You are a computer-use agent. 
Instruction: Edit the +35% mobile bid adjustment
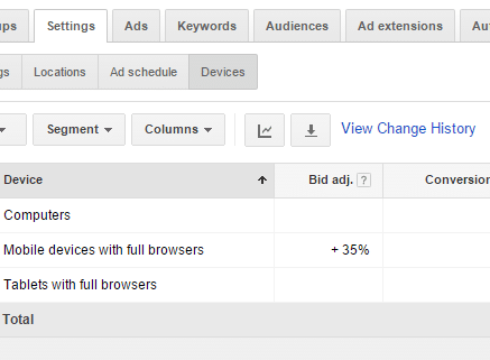click(350, 250)
